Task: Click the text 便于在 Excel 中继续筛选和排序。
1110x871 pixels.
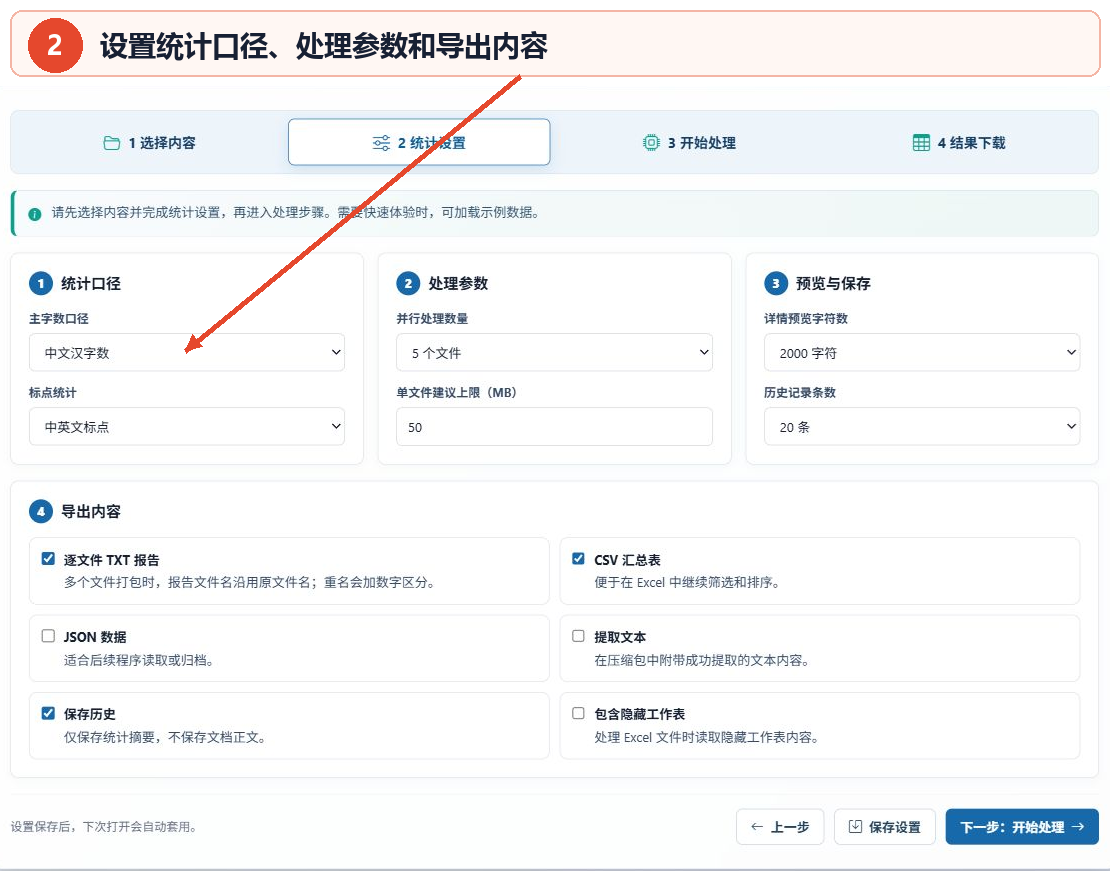Action: click(687, 583)
